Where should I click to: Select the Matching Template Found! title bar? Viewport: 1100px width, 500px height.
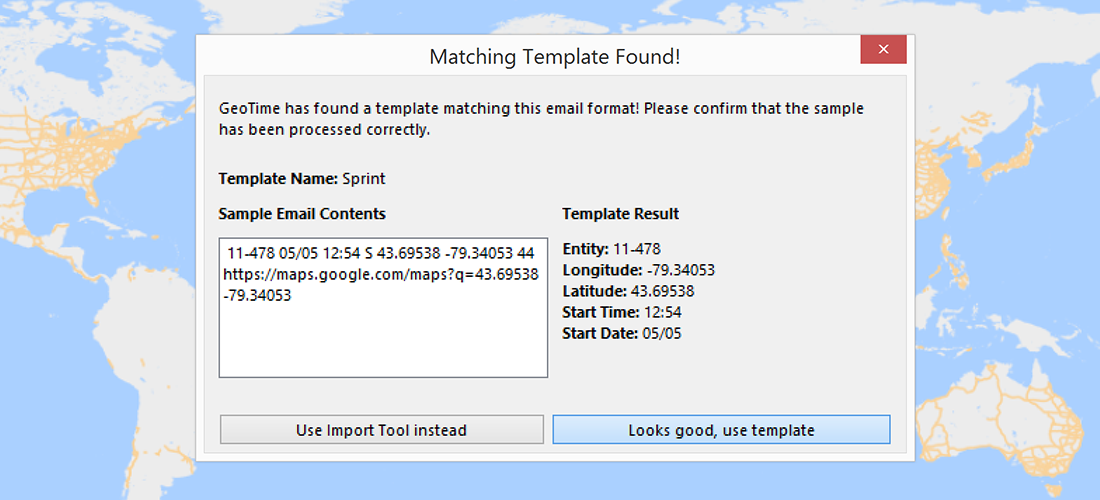pos(554,56)
